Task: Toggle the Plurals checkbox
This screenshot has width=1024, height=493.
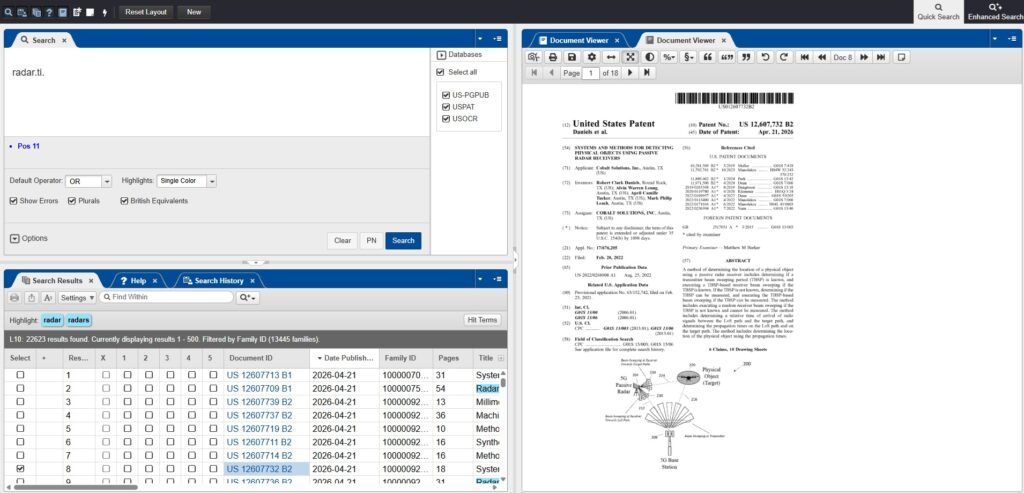Action: [70, 201]
